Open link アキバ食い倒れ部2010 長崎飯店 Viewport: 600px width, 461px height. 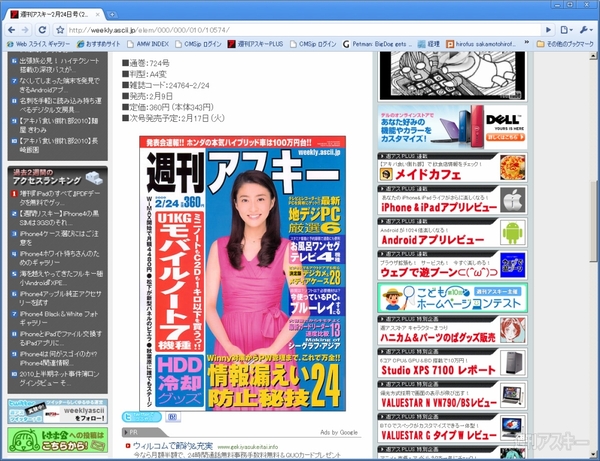(59, 145)
